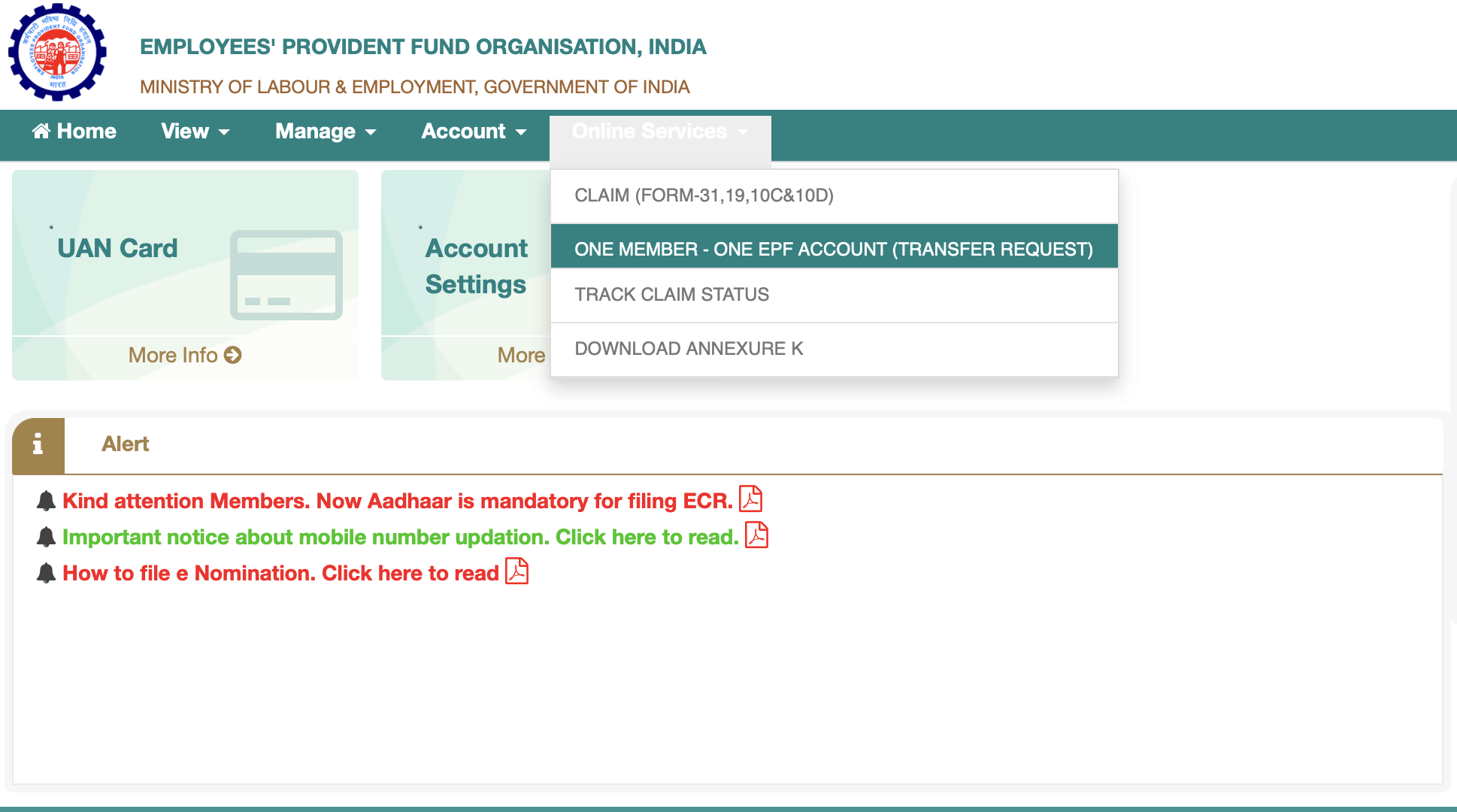Click the Home navigation menu item
The height and width of the screenshot is (812, 1457).
(75, 131)
